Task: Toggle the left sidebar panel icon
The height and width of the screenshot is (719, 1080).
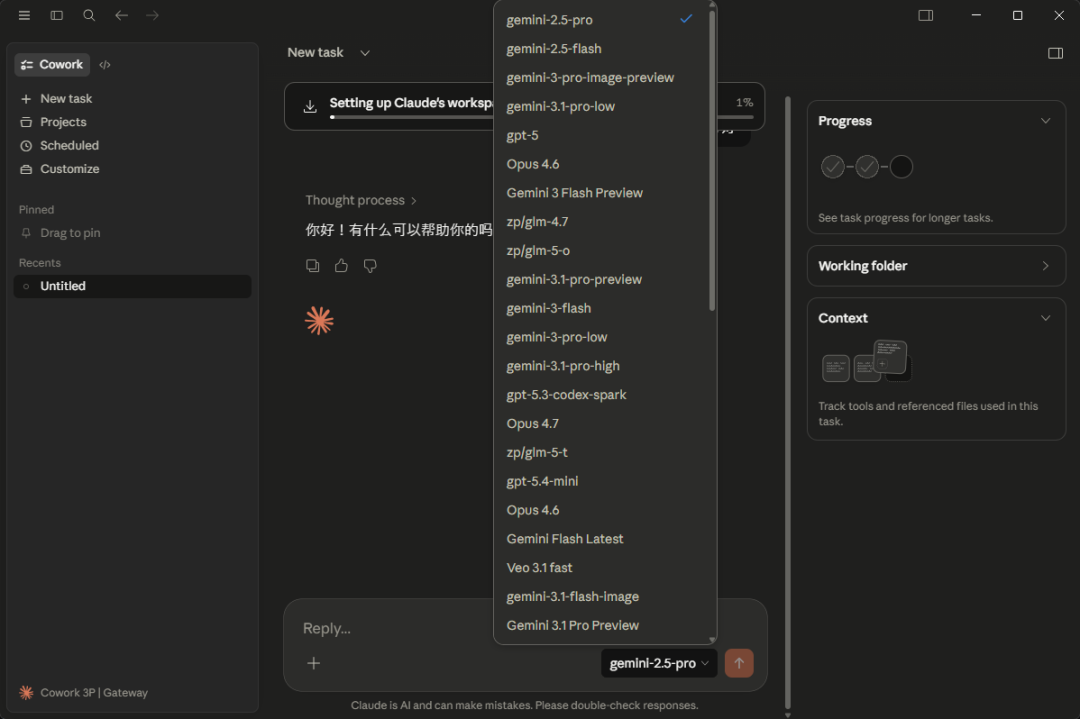Action: click(57, 15)
